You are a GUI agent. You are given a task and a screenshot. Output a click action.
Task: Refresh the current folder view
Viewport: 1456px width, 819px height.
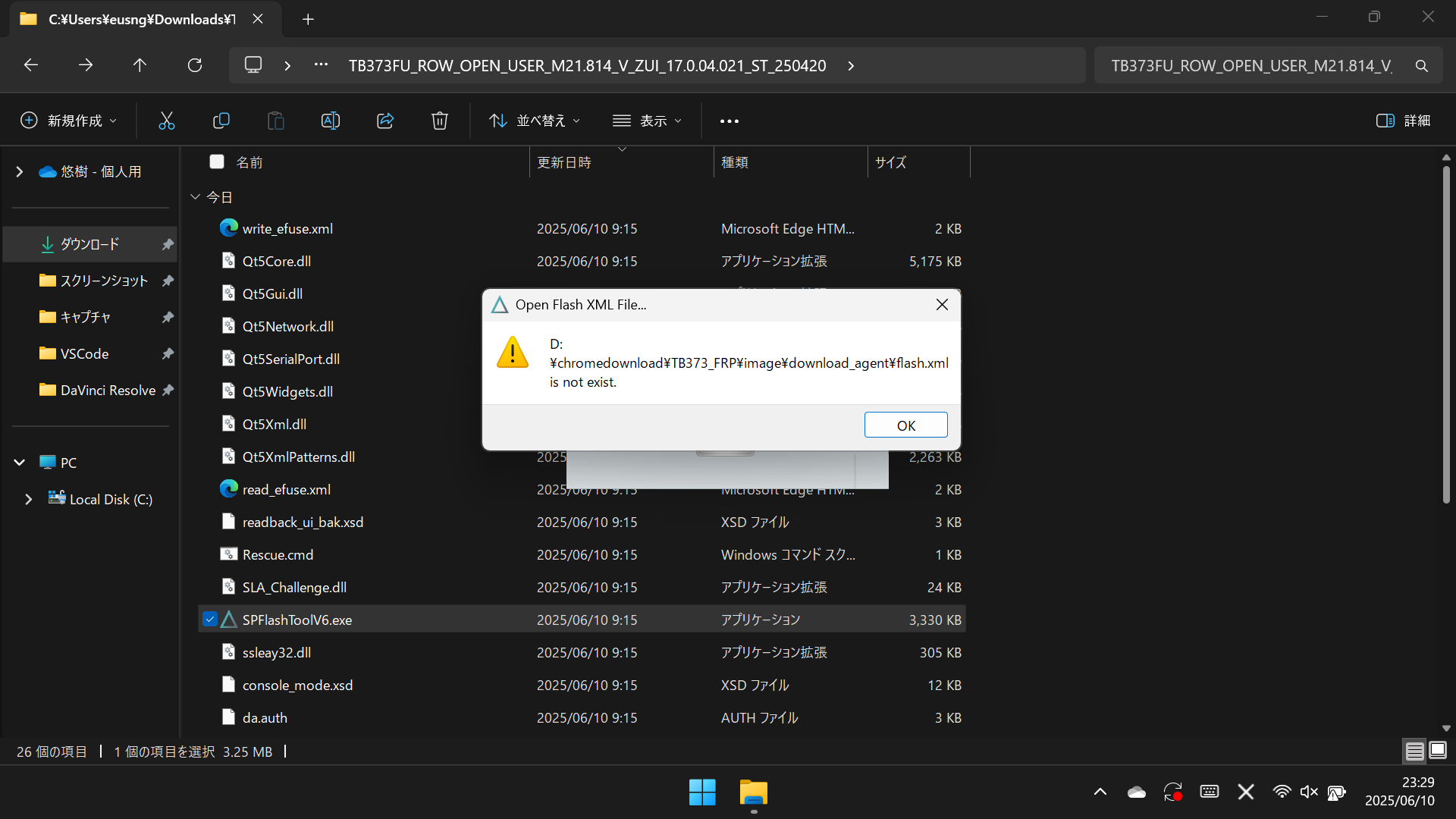195,65
